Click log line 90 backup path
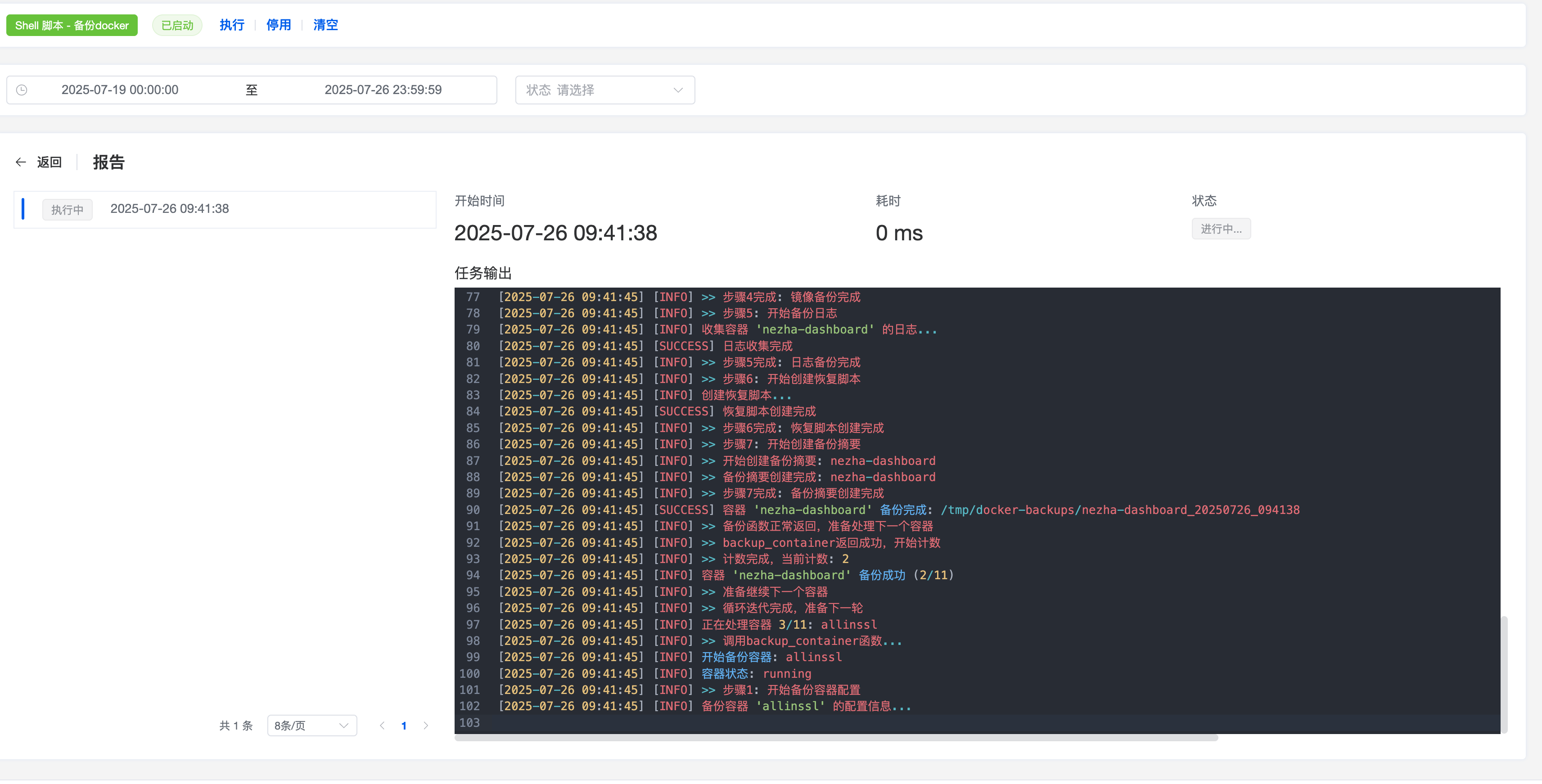The height and width of the screenshot is (784, 1542). point(1119,510)
